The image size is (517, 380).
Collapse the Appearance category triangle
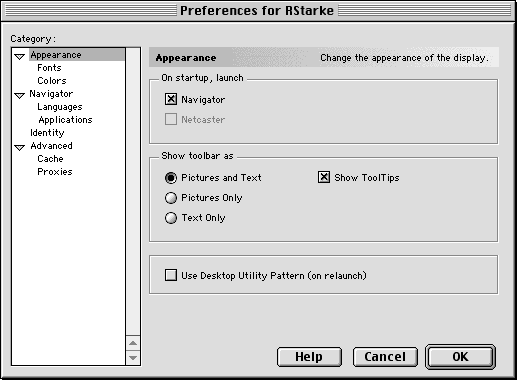coord(20,56)
